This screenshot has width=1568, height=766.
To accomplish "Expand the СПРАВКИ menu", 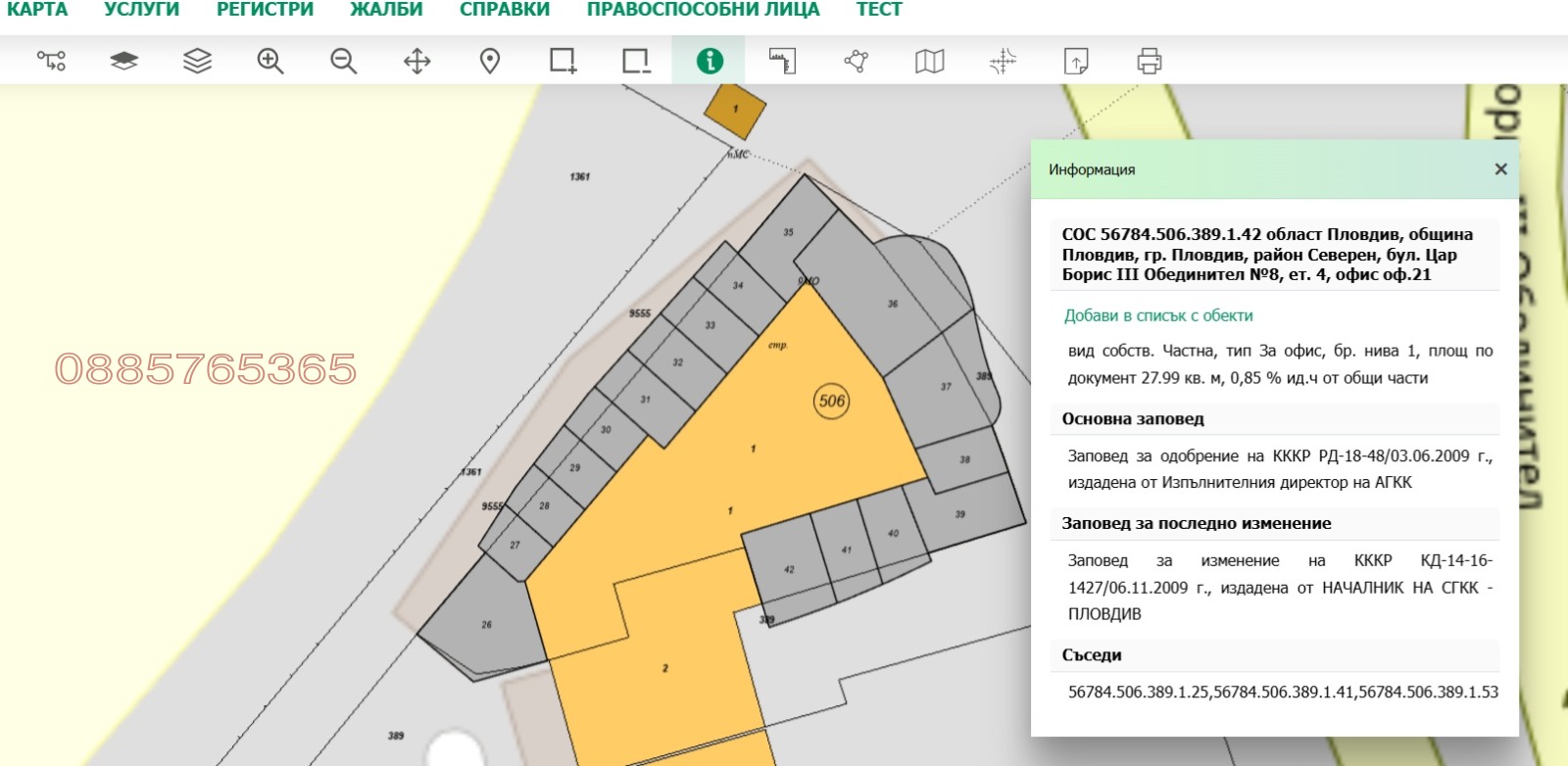I will [x=505, y=10].
